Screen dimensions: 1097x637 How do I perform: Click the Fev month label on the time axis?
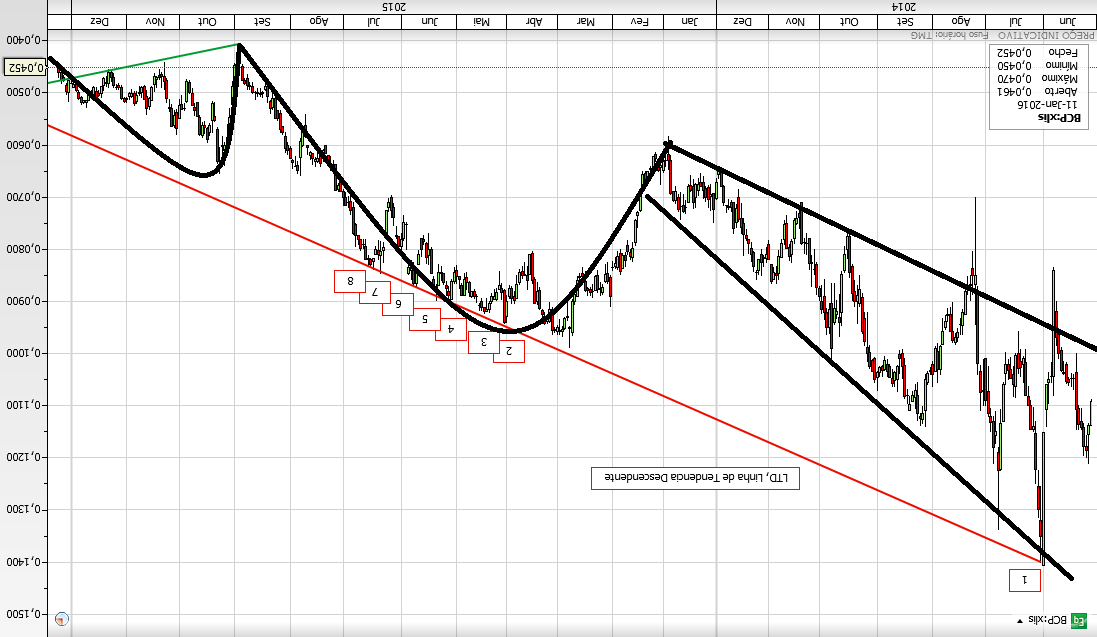639,22
